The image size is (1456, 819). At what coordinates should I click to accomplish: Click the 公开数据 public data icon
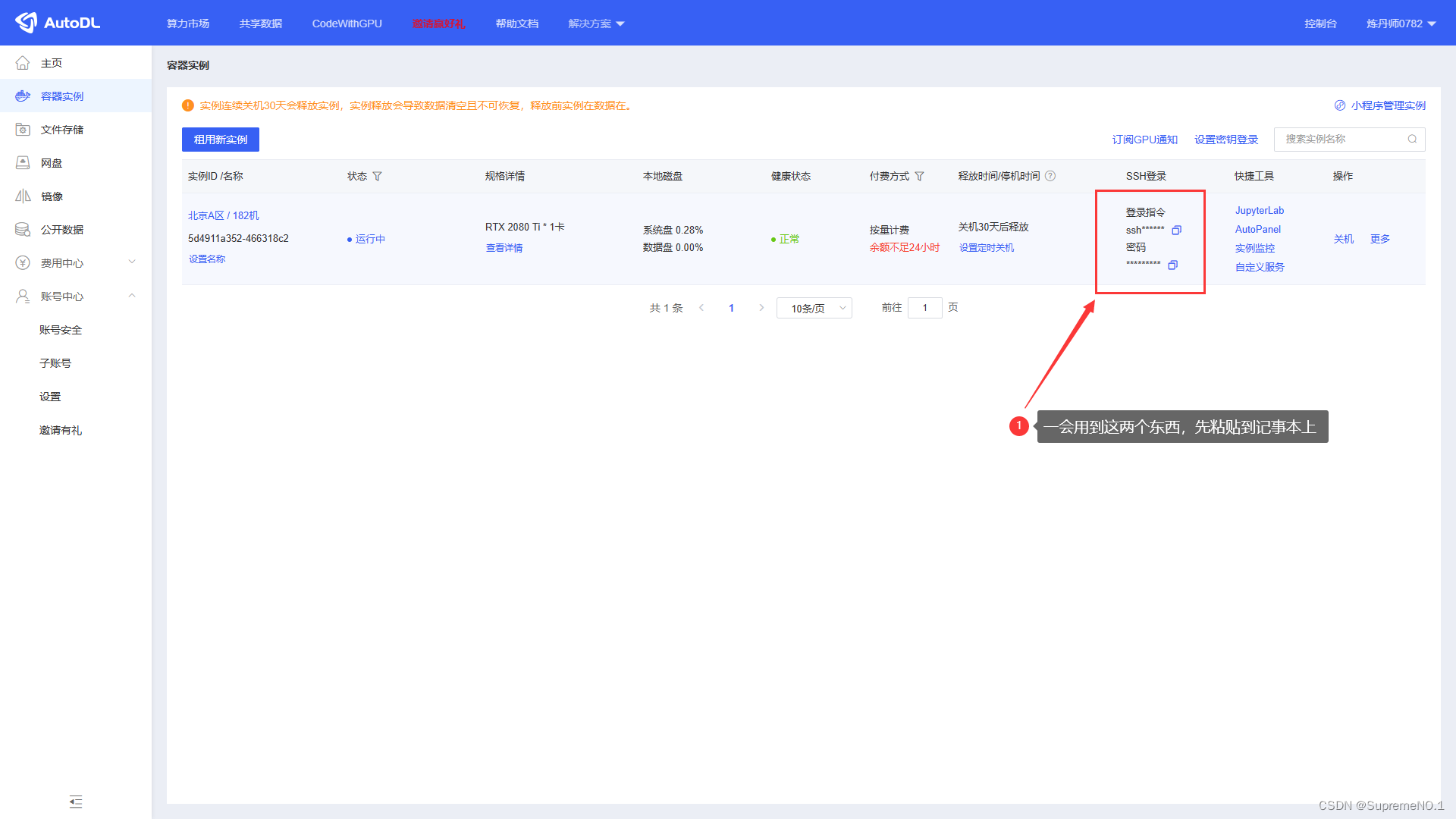(x=23, y=230)
